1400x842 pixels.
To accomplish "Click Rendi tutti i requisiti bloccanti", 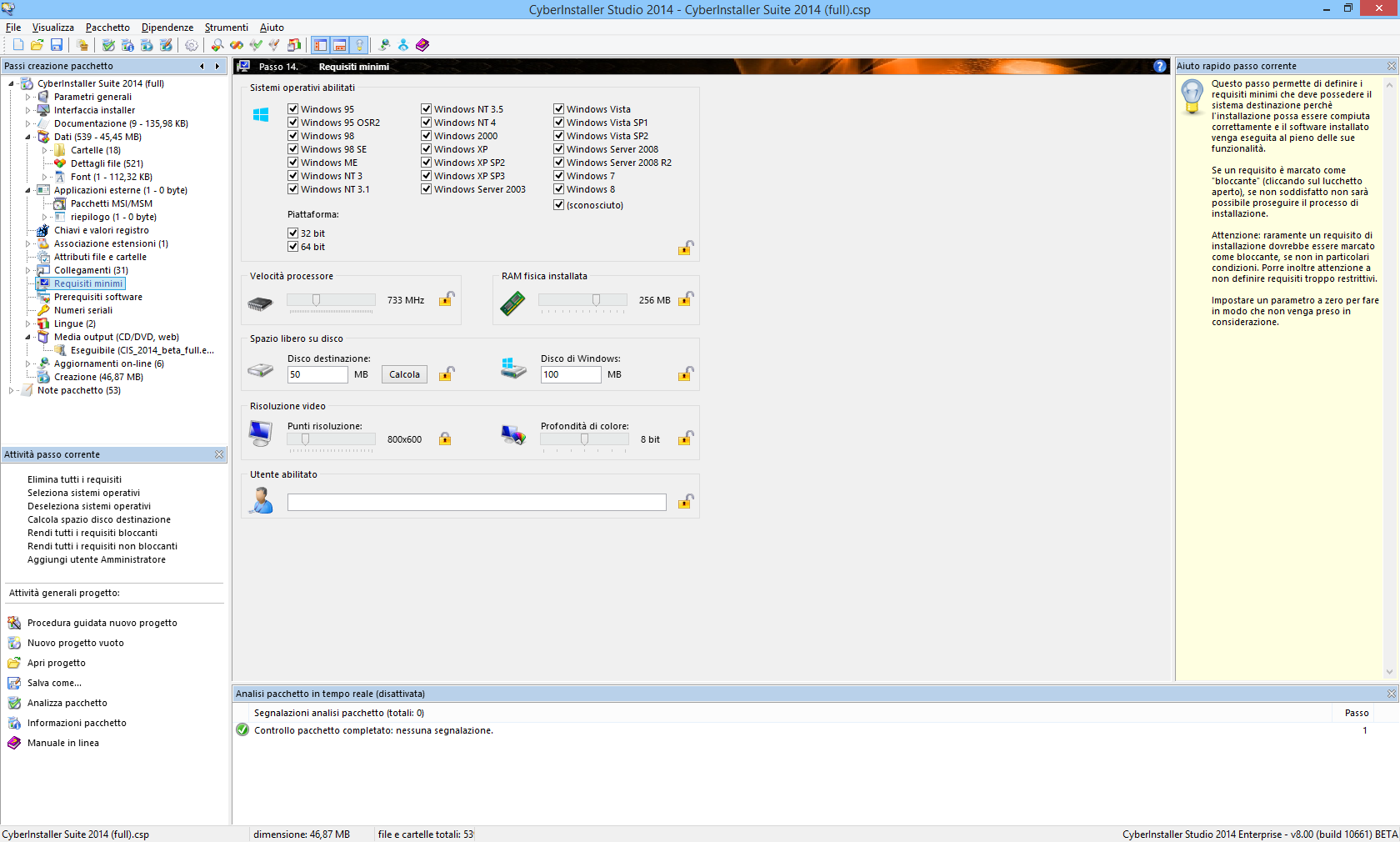I will coord(92,533).
